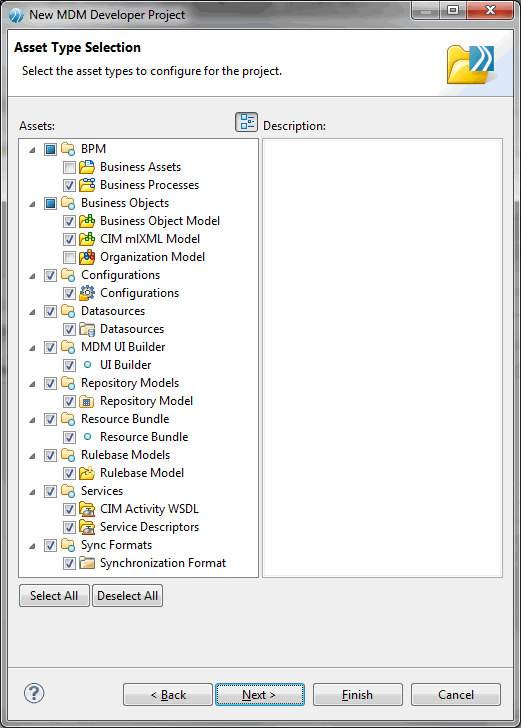Maximize the New MDM Developer Project window
Image resolution: width=521 pixels, height=728 pixels.
pos(453,10)
